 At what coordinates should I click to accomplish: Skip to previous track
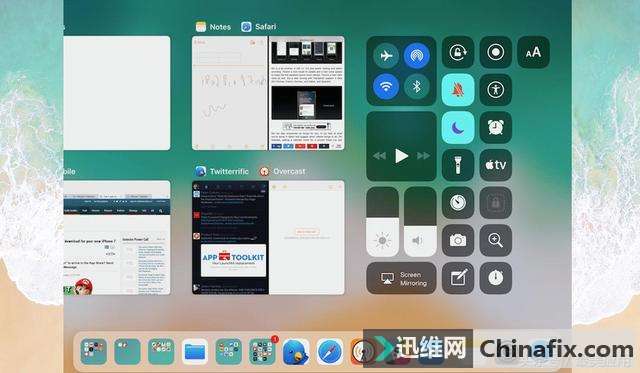coord(379,155)
